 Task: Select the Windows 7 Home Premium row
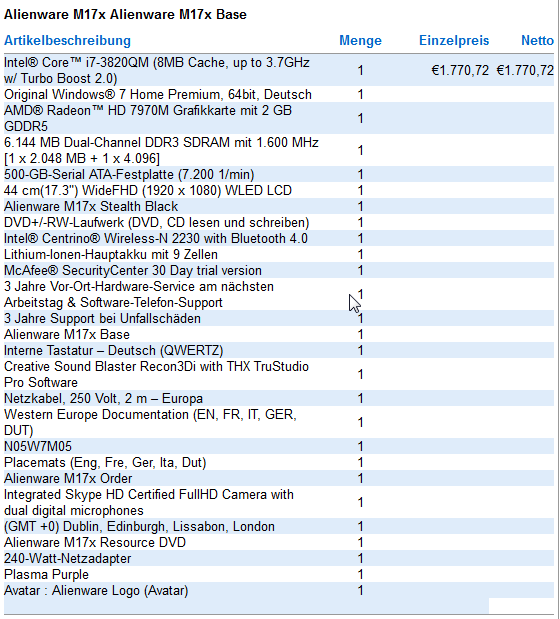[x=279, y=94]
